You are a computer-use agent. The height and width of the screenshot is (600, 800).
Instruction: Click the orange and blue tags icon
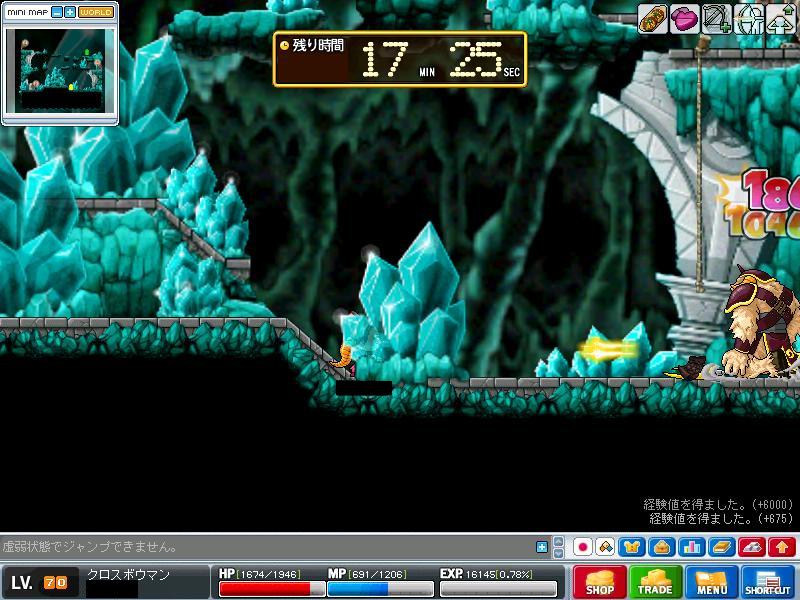(x=606, y=547)
